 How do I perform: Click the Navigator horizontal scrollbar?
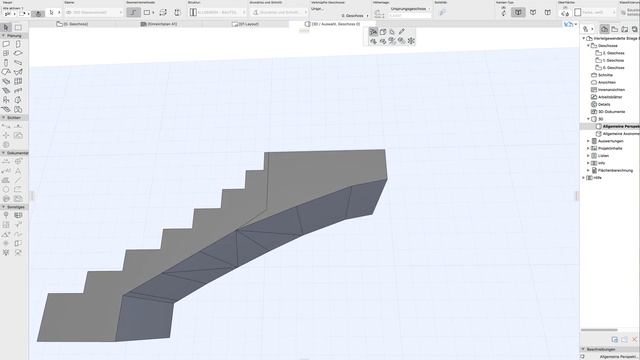click(599, 330)
